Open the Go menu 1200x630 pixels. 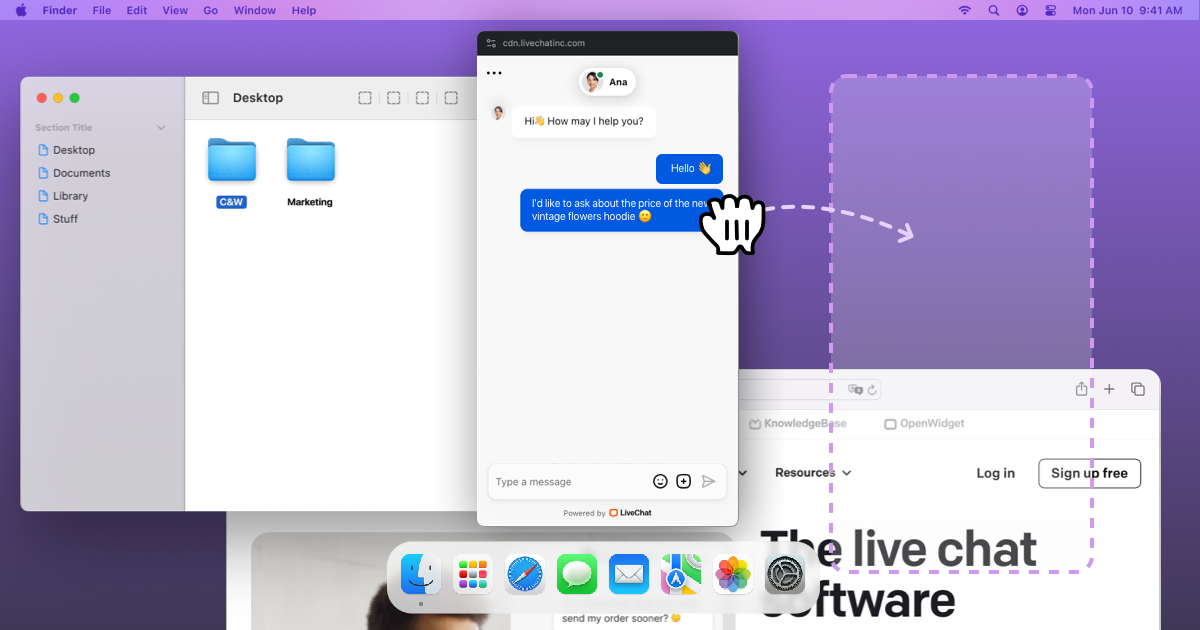[x=211, y=11]
